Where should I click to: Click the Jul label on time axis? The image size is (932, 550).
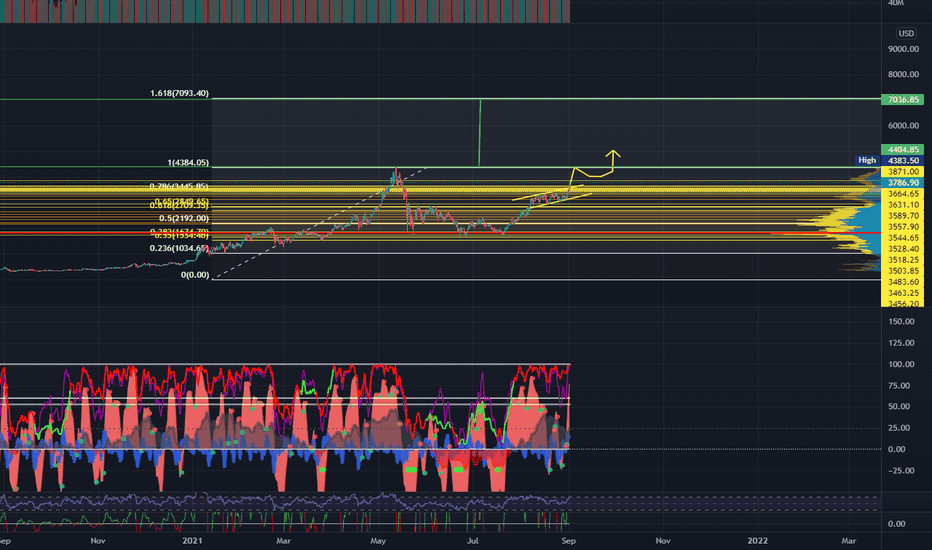(x=473, y=540)
